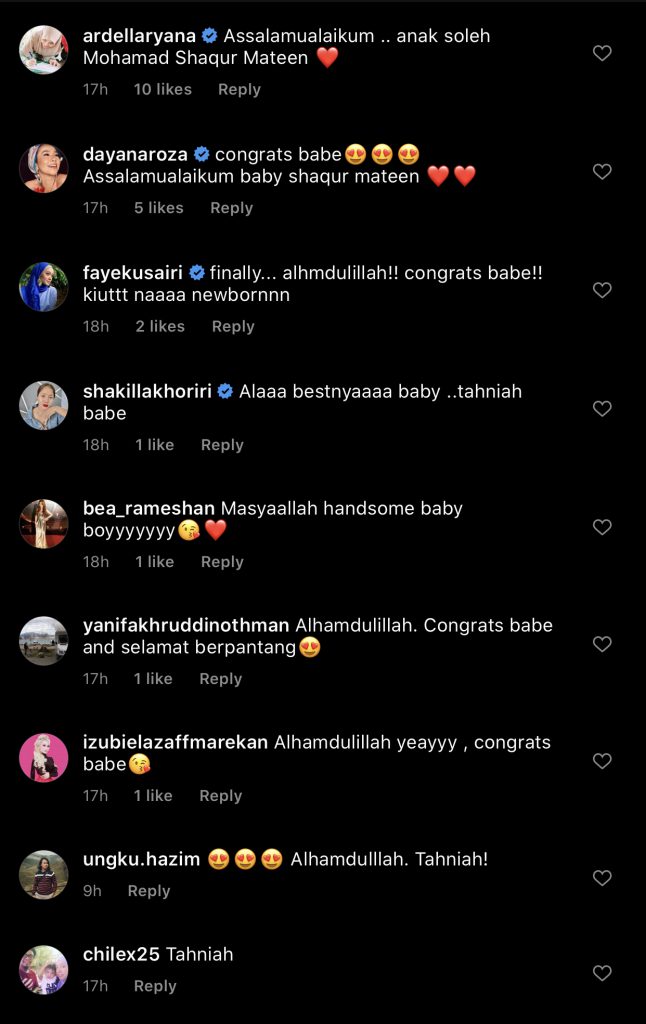Open fayekusairi username link
This screenshot has height=1024, width=646.
[x=133, y=273]
